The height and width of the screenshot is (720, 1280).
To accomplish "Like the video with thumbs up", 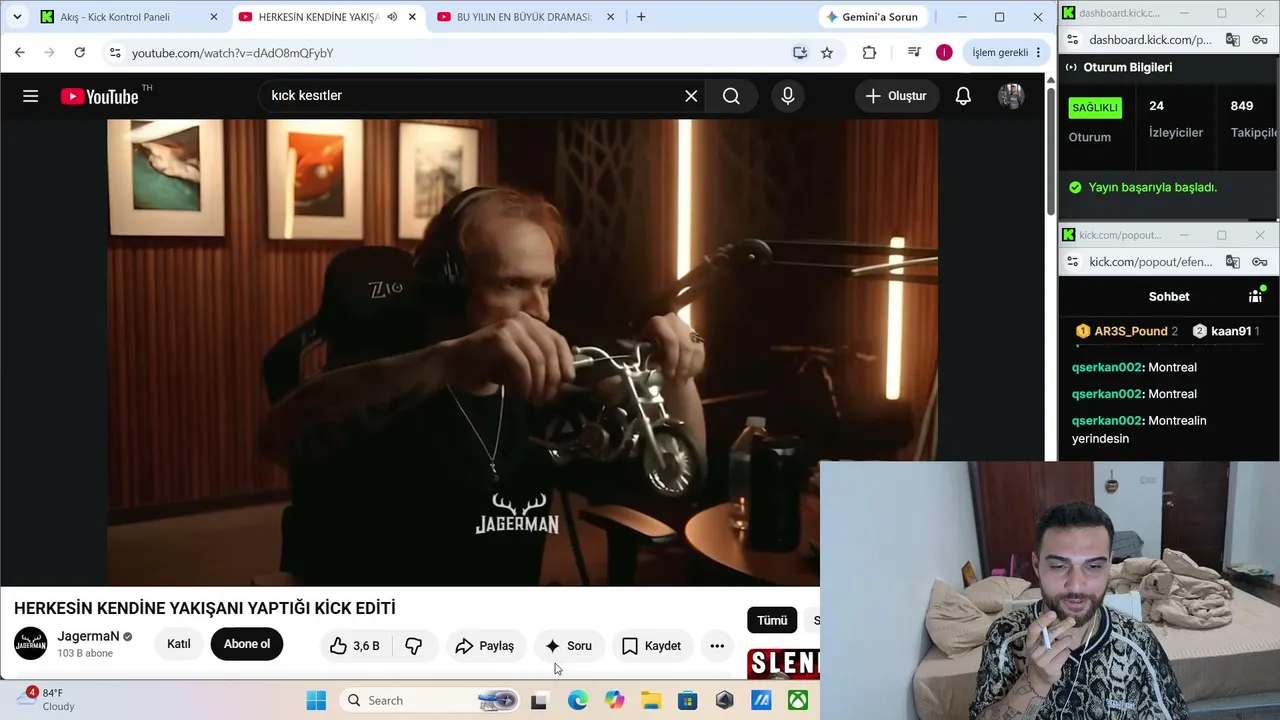I will tap(355, 646).
